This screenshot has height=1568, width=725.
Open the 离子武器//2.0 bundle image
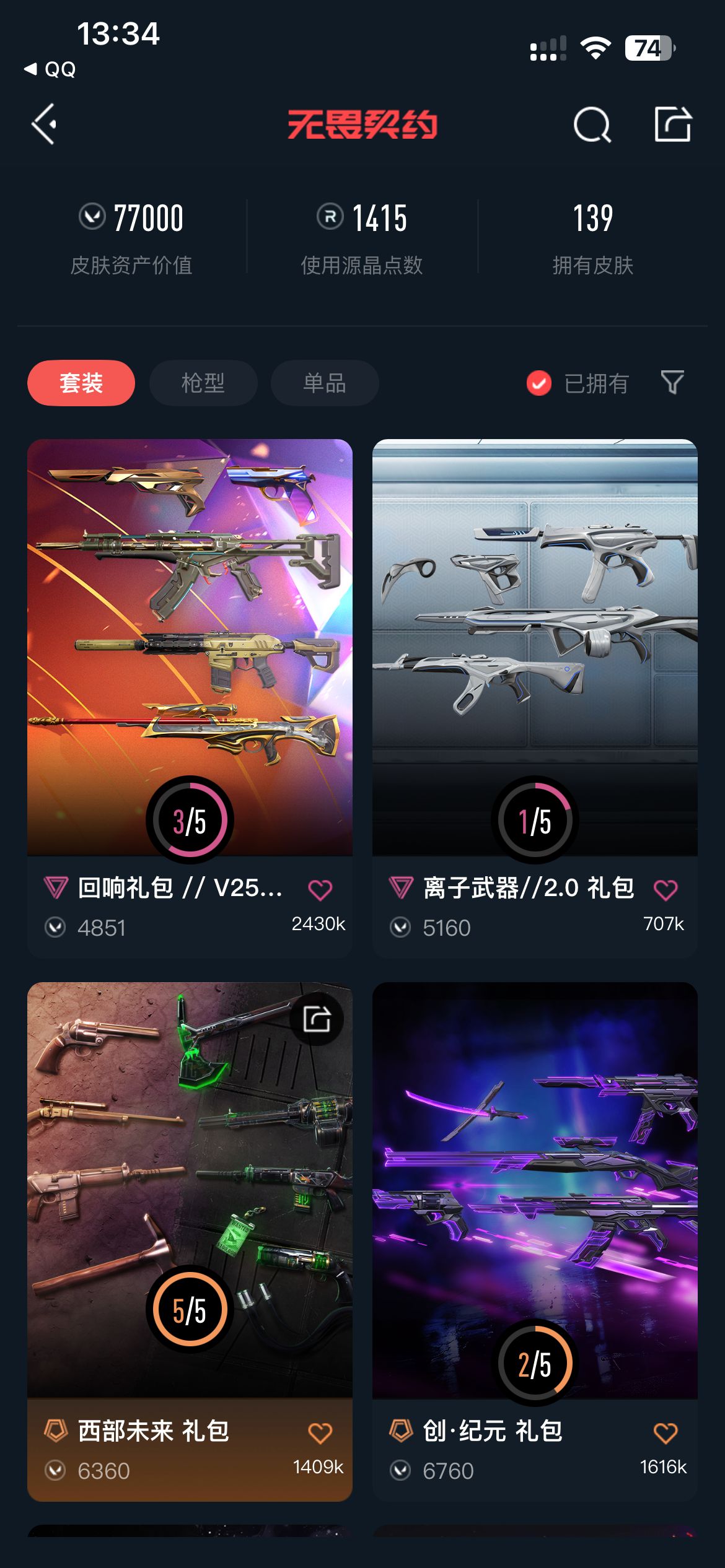pos(535,647)
